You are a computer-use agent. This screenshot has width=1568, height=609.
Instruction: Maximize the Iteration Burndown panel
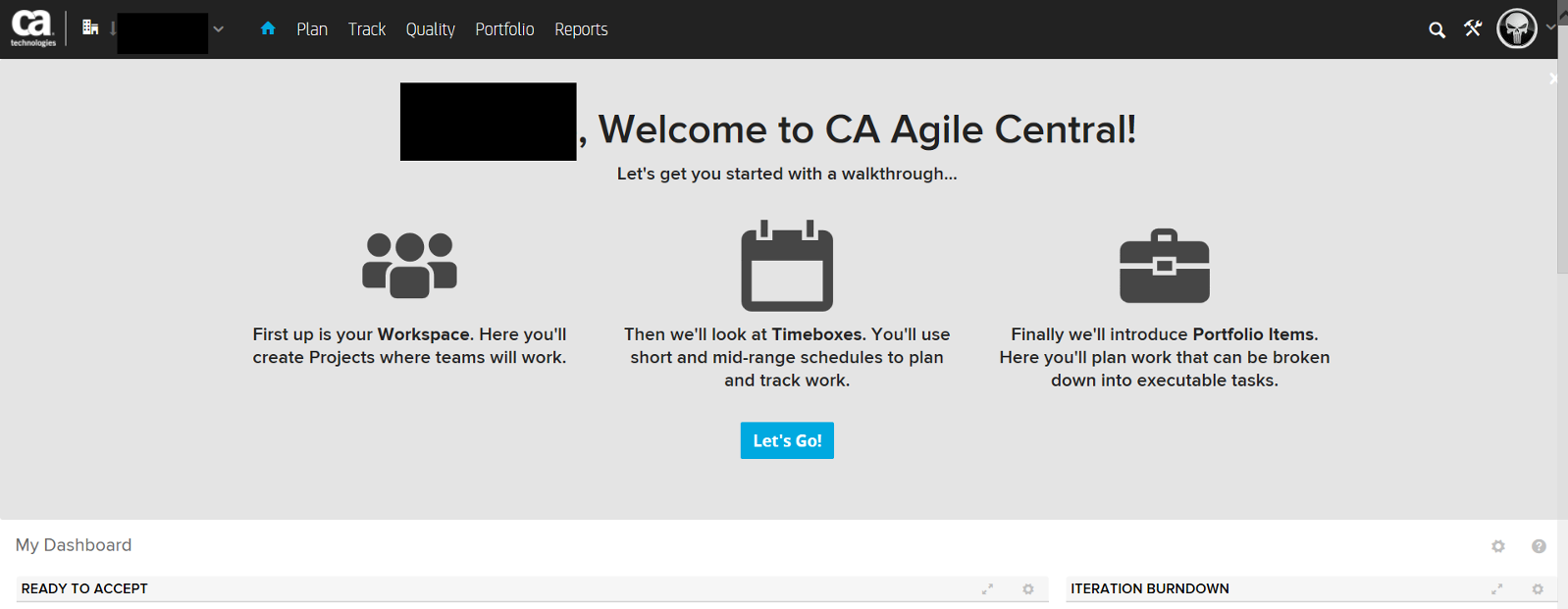click(1497, 588)
